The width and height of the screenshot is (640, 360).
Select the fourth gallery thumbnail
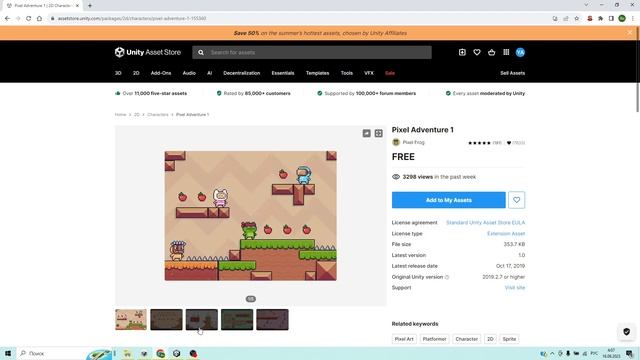pyautogui.click(x=237, y=320)
